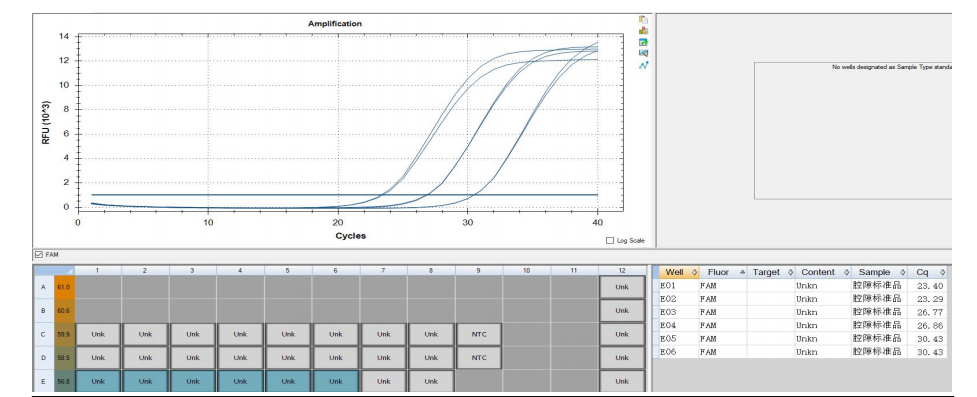Click Cq value 26.77
This screenshot has width=977, height=397.
pos(927,312)
